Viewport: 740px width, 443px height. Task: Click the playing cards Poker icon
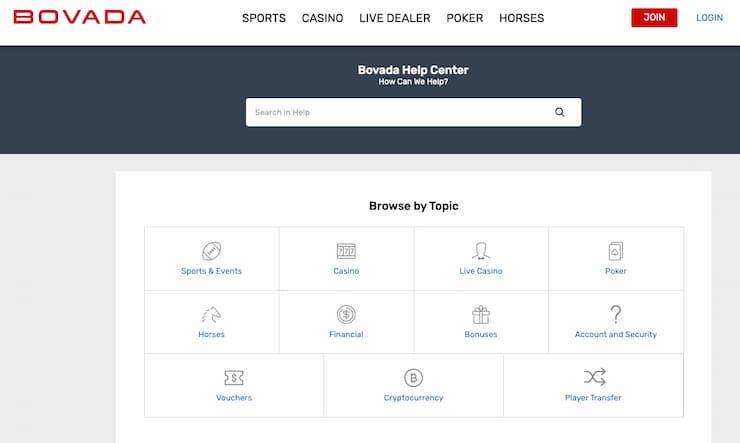(x=615, y=251)
